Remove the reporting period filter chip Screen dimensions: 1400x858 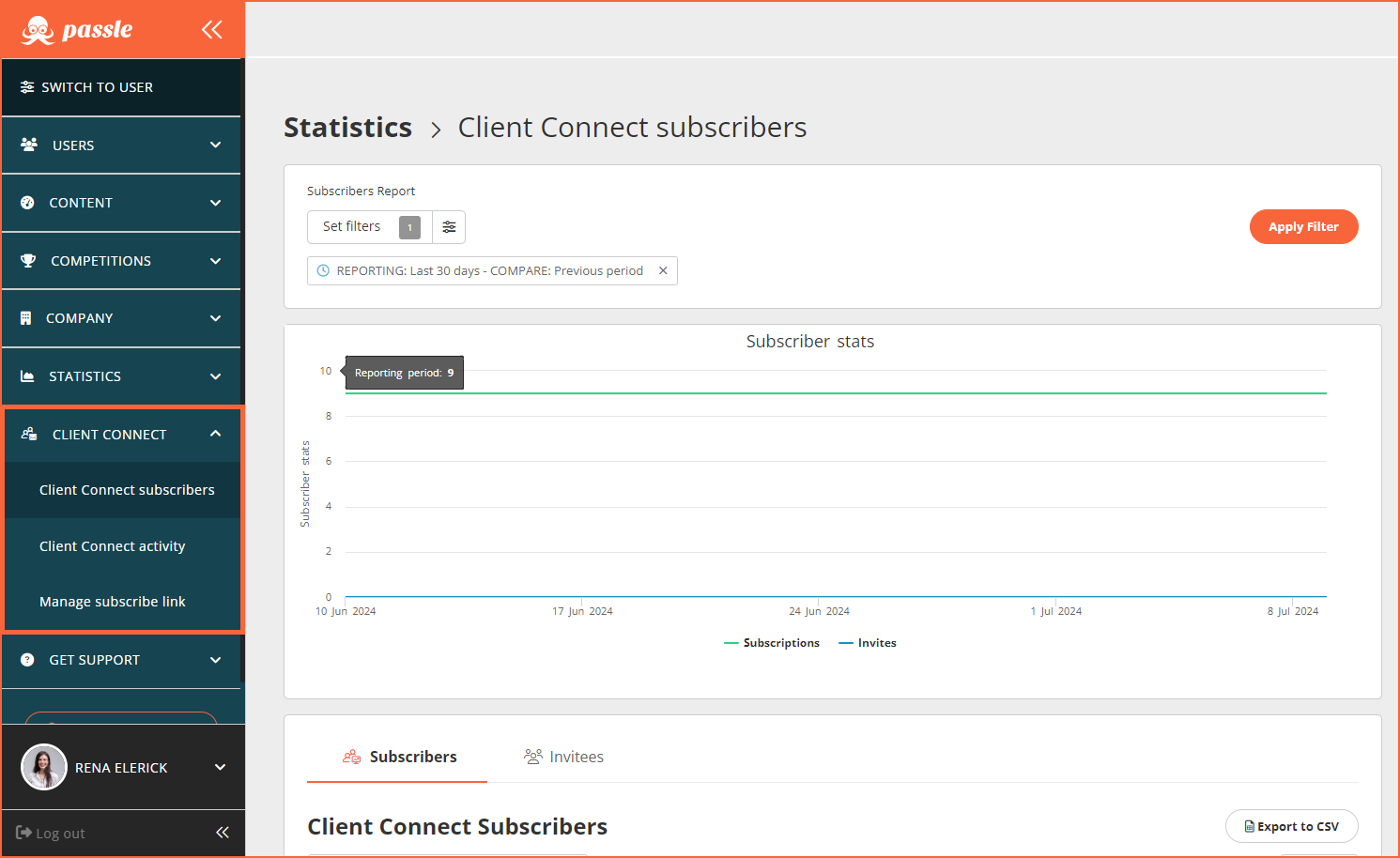click(663, 270)
